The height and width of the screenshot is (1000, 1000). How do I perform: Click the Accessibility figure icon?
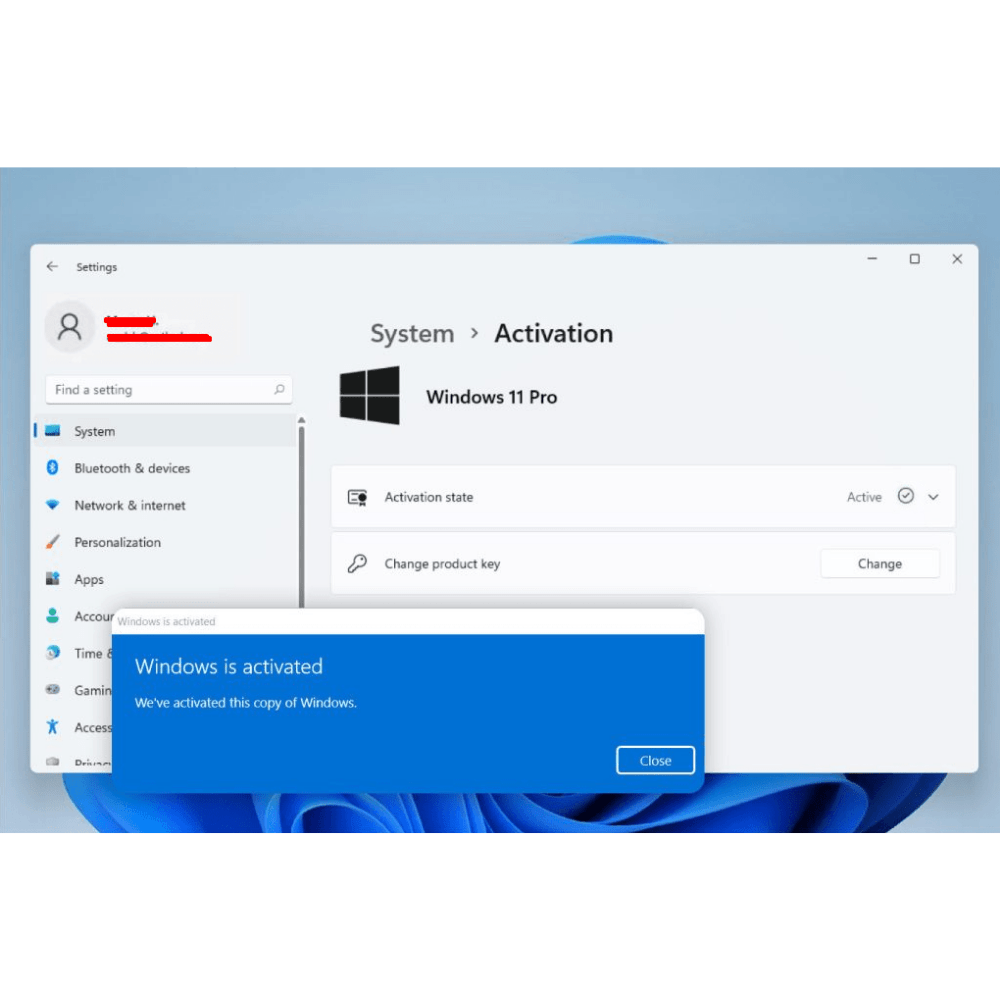(53, 726)
